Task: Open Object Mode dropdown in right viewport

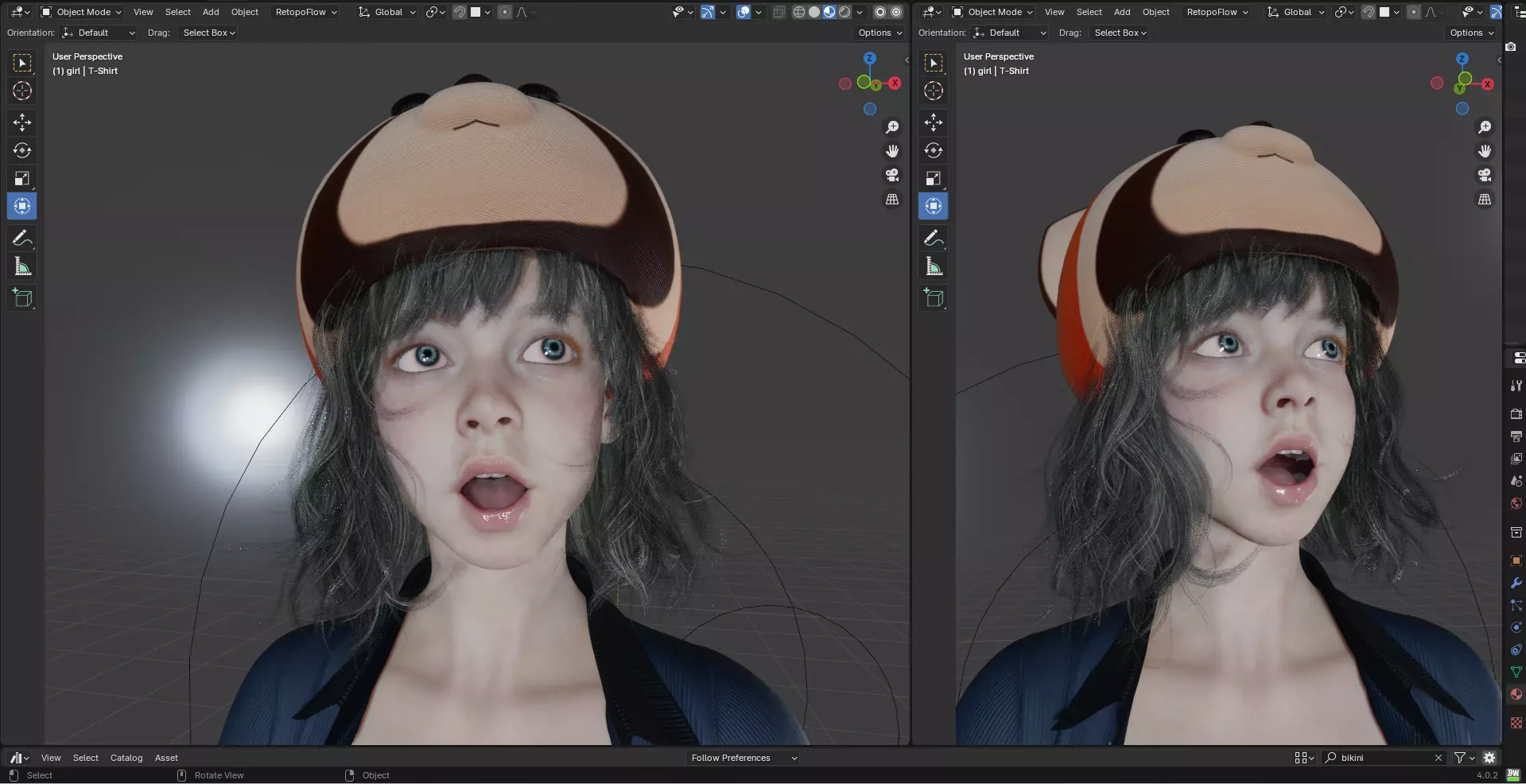Action: (x=992, y=12)
